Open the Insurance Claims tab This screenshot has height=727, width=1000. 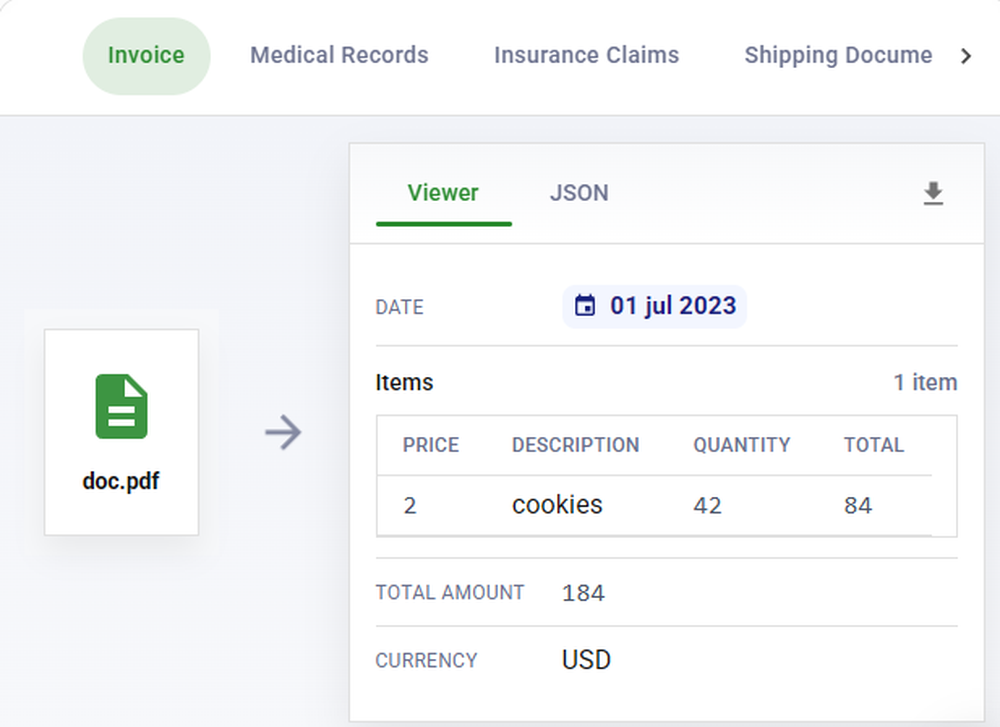pos(586,55)
